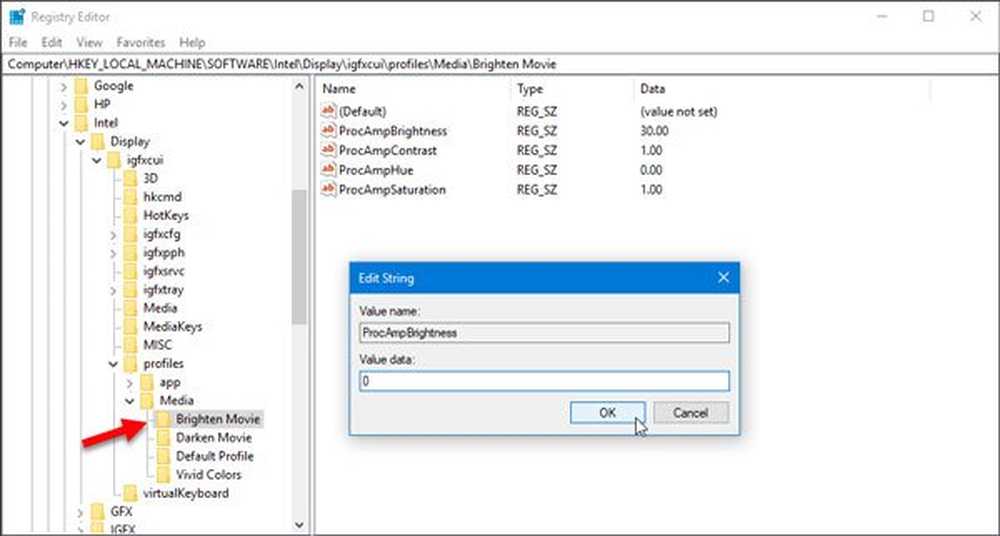Viewport: 1000px width, 536px height.
Task: Expand the igfxpph key
Action: pos(114,253)
